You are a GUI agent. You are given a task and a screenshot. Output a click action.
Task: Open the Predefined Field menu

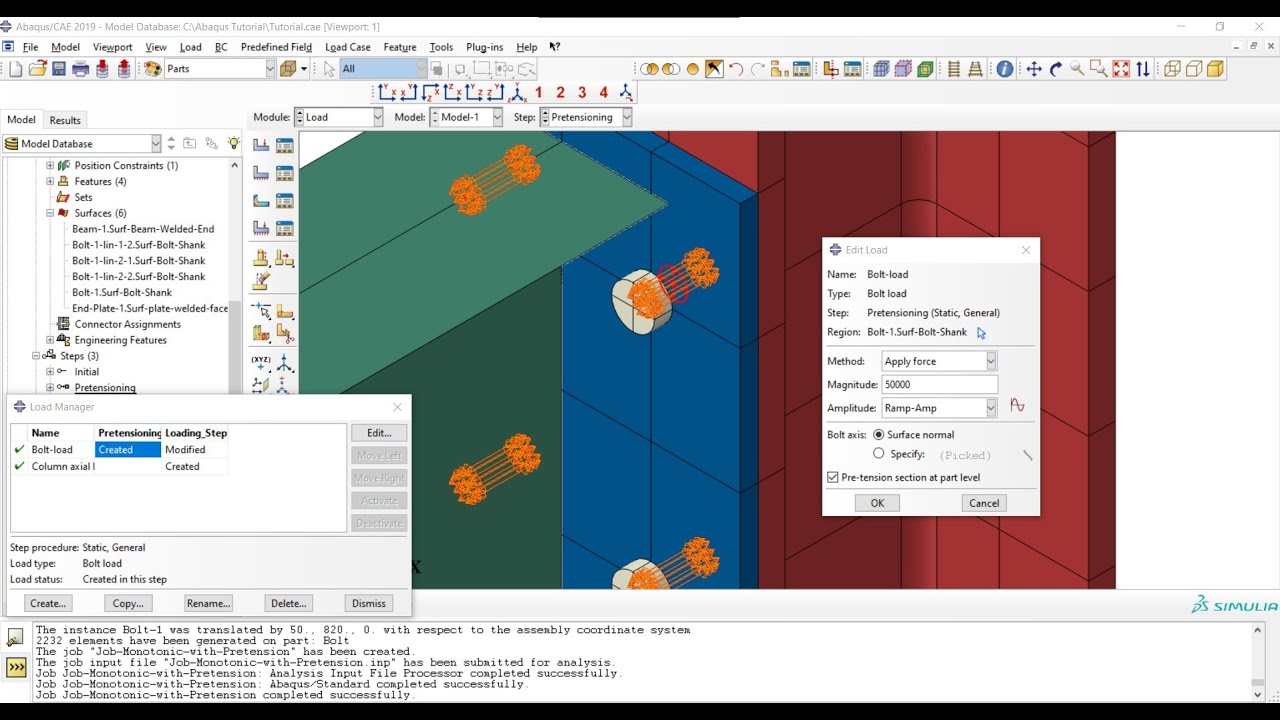(x=276, y=47)
